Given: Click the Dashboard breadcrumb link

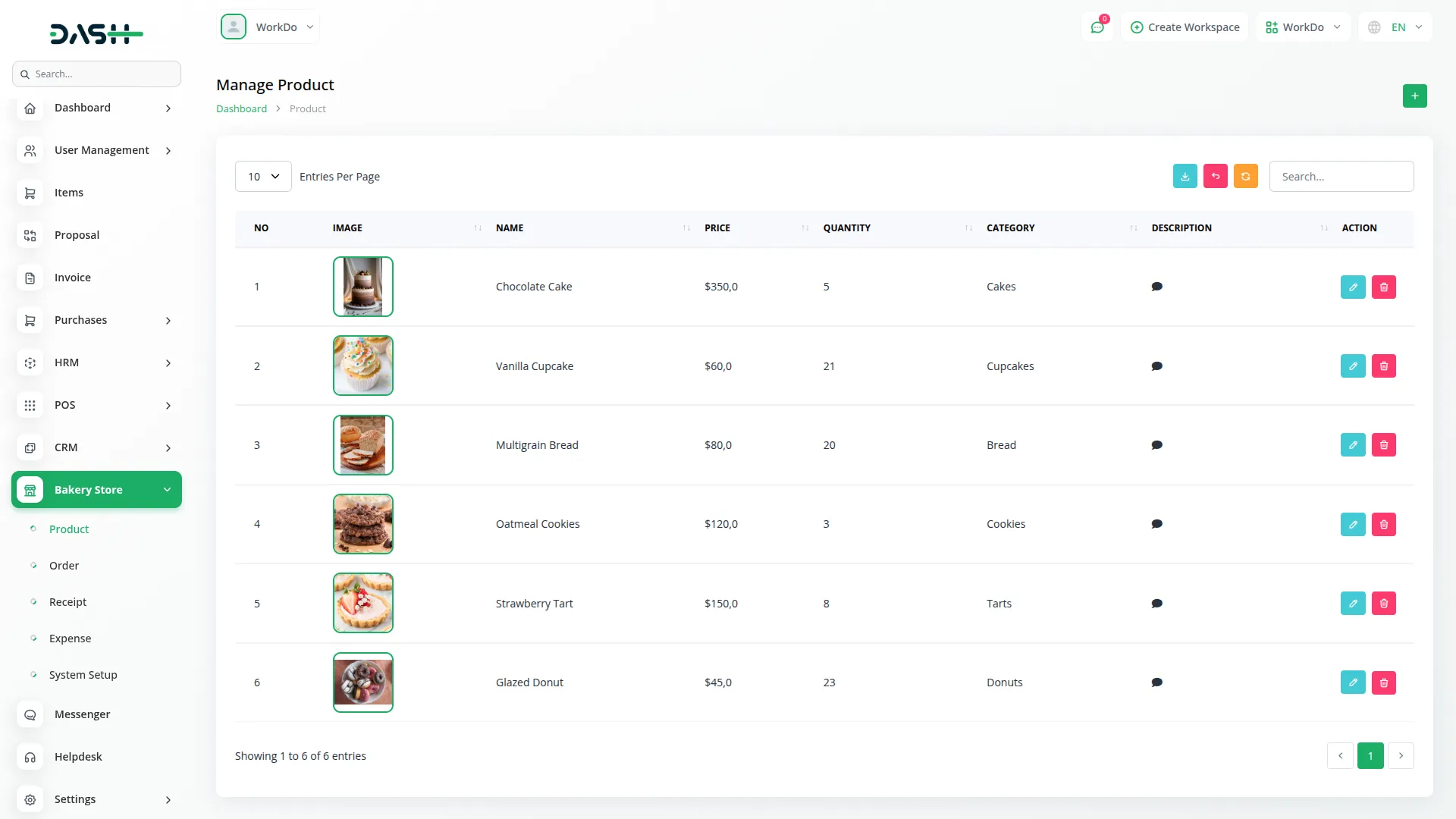Looking at the screenshot, I should [241, 108].
